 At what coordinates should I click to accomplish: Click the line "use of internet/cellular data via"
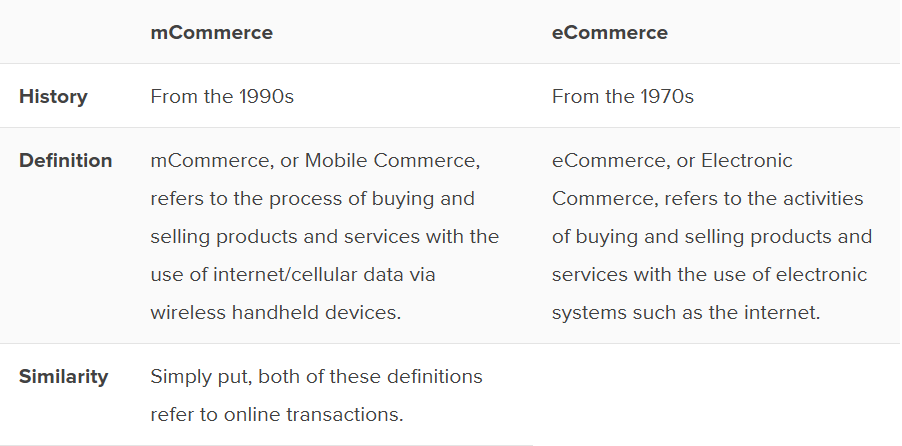coord(293,274)
